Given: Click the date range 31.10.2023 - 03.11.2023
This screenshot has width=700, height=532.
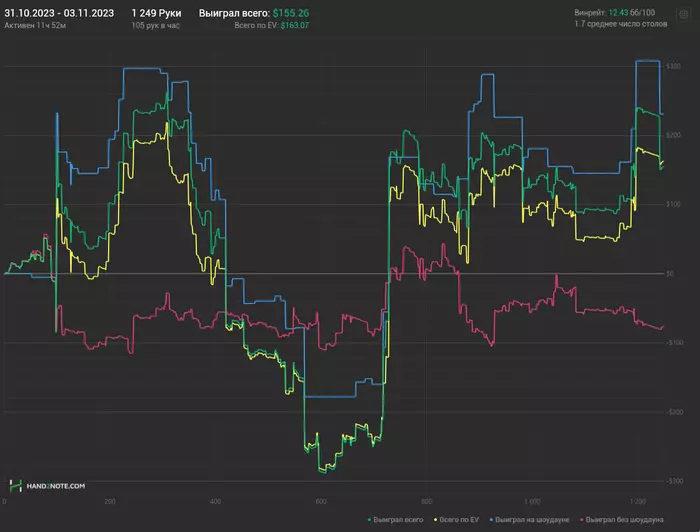Looking at the screenshot, I should point(59,12).
